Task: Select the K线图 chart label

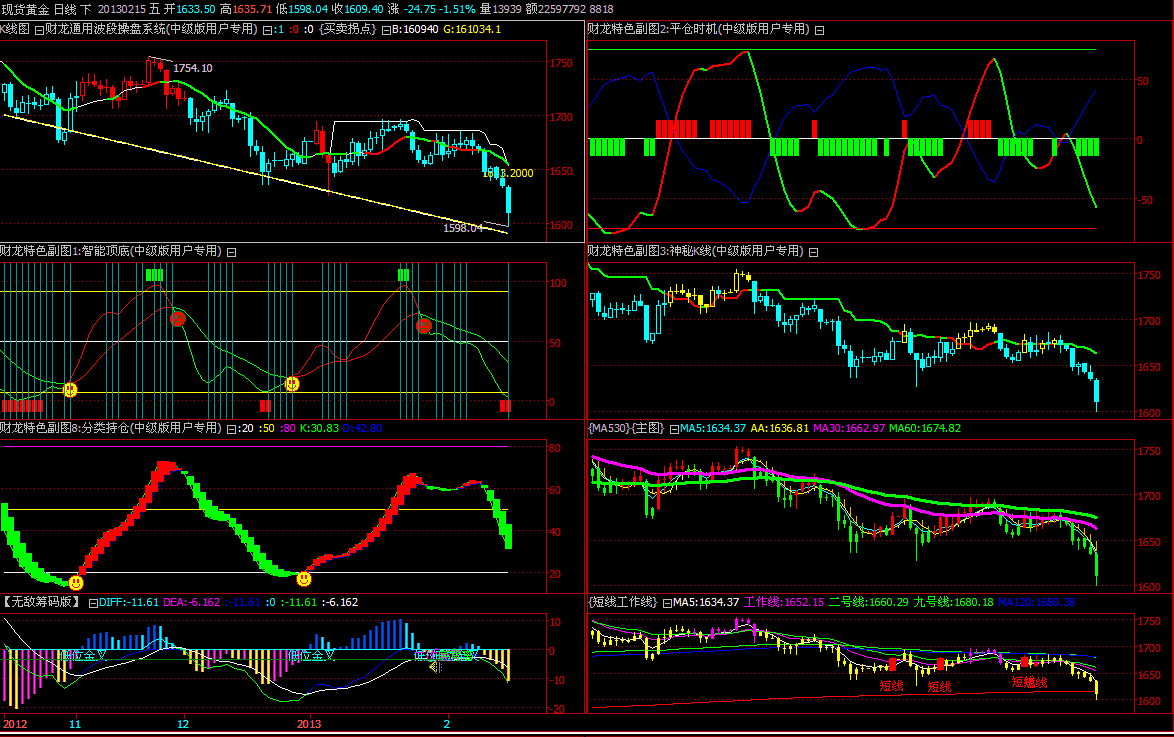Action: pyautogui.click(x=15, y=30)
